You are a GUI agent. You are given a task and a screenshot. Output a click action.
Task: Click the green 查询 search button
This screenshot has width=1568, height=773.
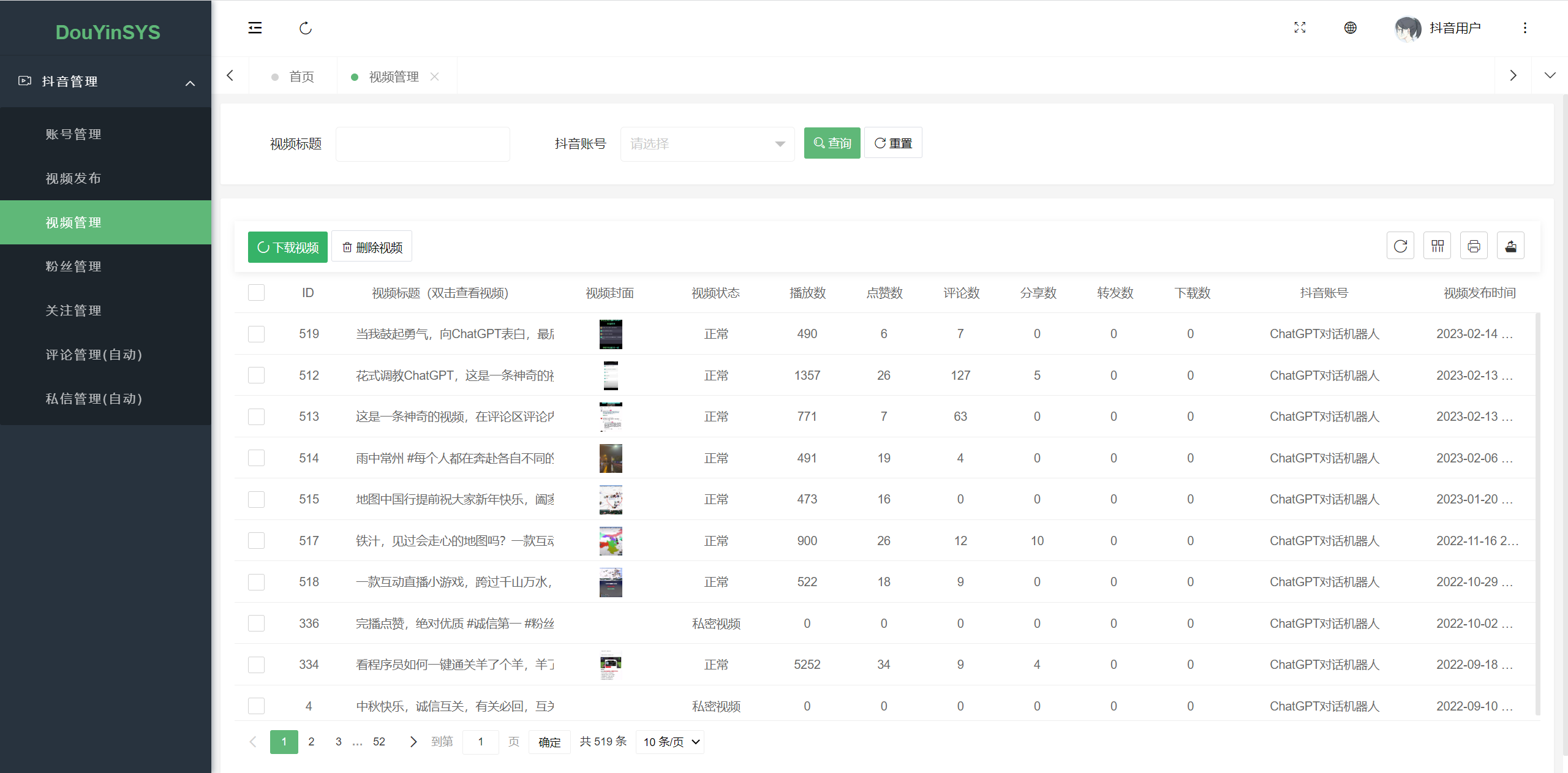tap(832, 143)
